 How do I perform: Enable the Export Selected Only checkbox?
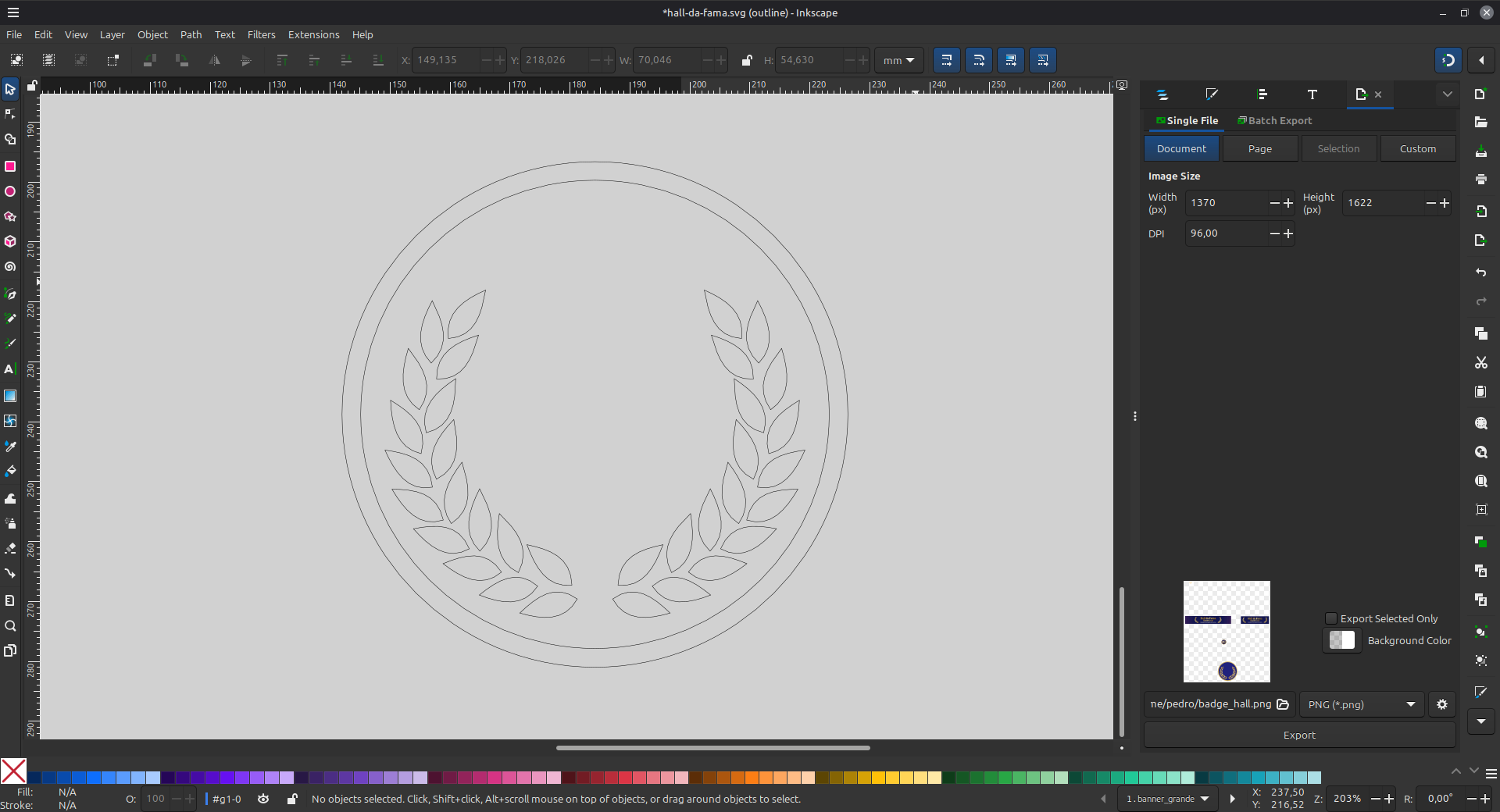(1330, 618)
